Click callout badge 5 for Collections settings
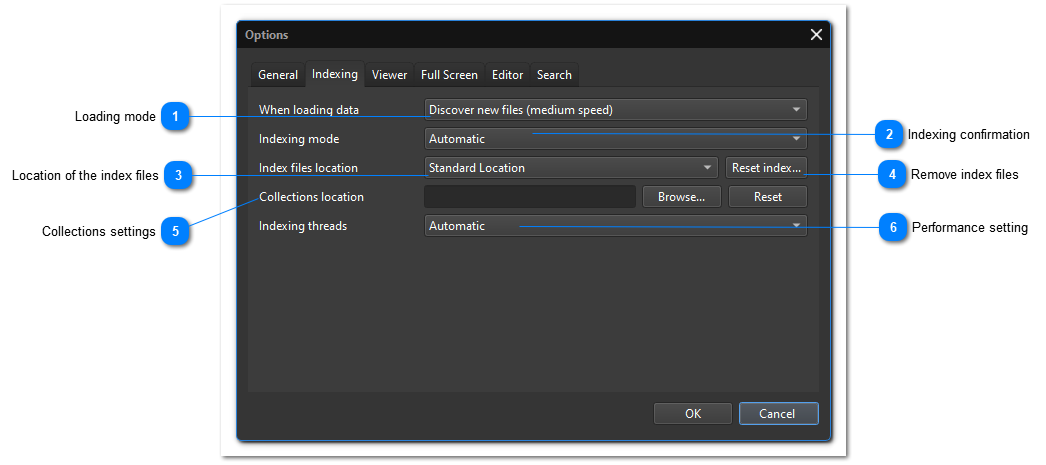Viewport: 1046px width, 465px height. (x=175, y=231)
